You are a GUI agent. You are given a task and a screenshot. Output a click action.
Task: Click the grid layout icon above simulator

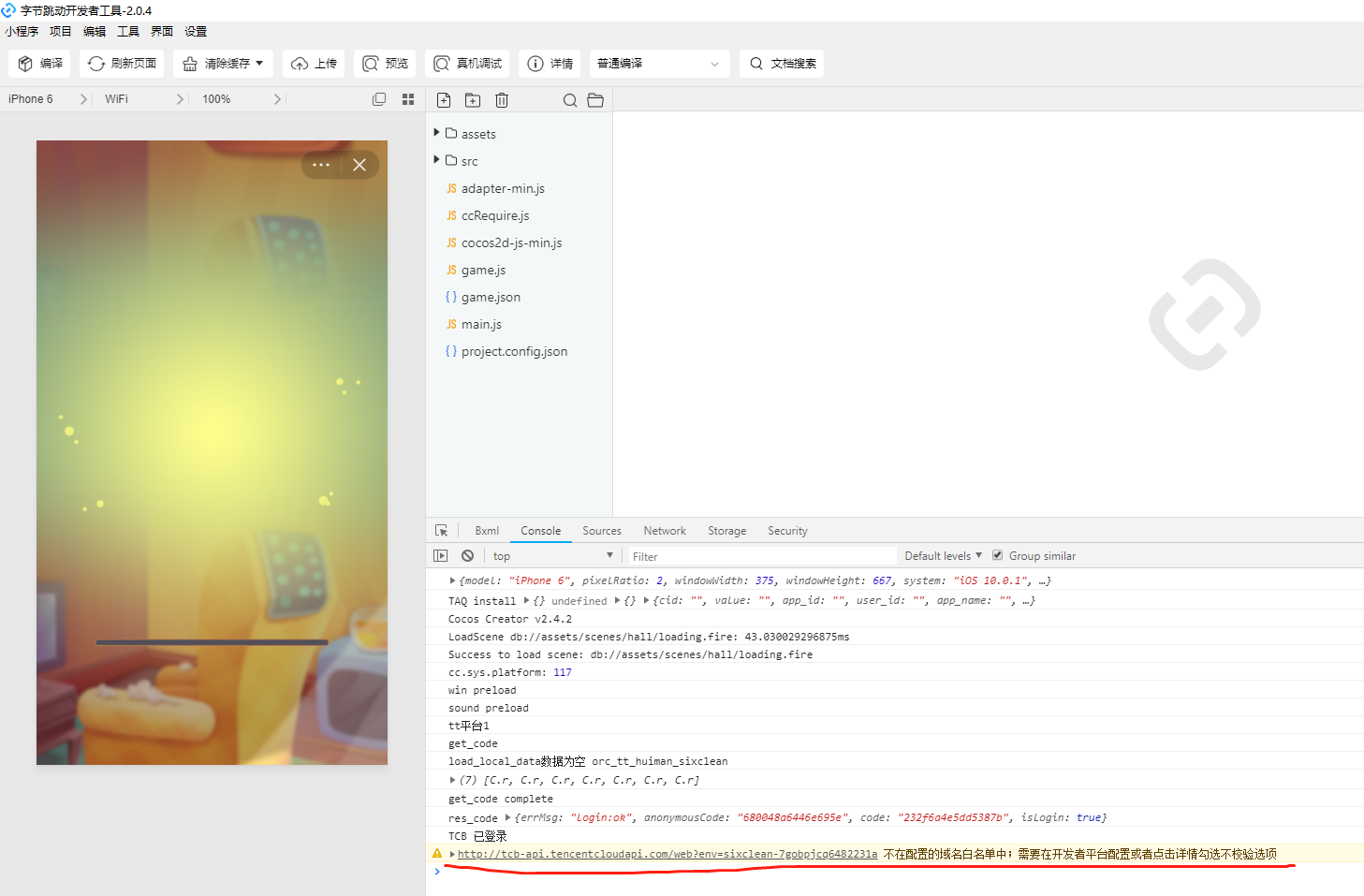408,99
